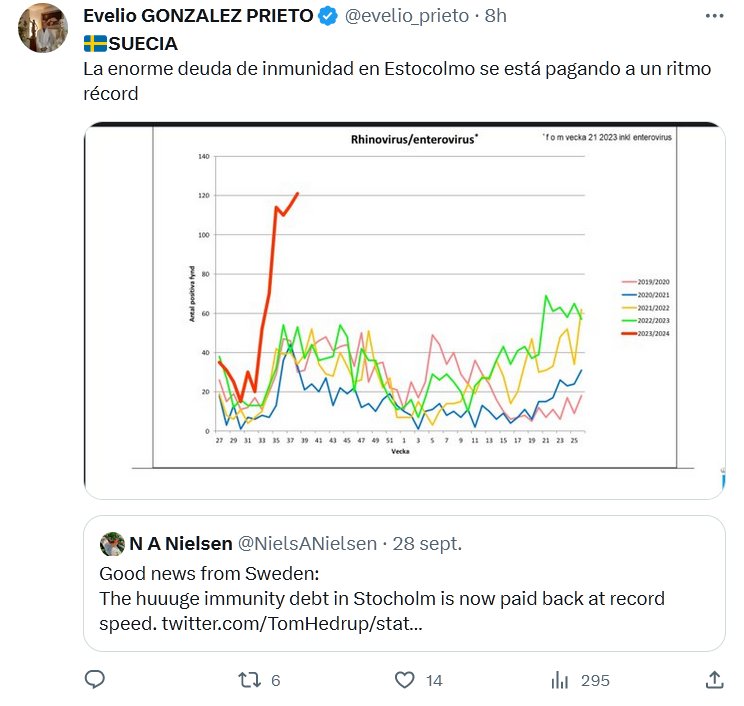
Task: Enlarge the Rhinovirus/enterovirus chart image
Action: [403, 310]
